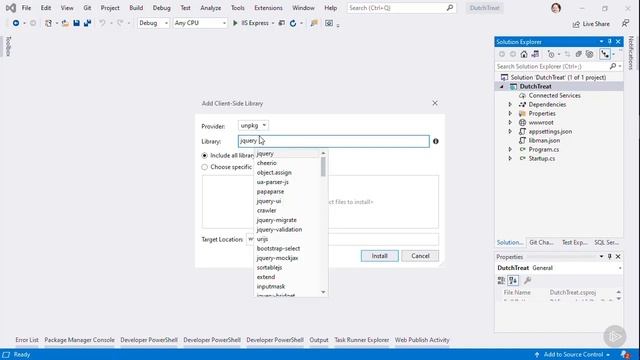
Task: Start debugging with the green play icon
Action: point(235,23)
